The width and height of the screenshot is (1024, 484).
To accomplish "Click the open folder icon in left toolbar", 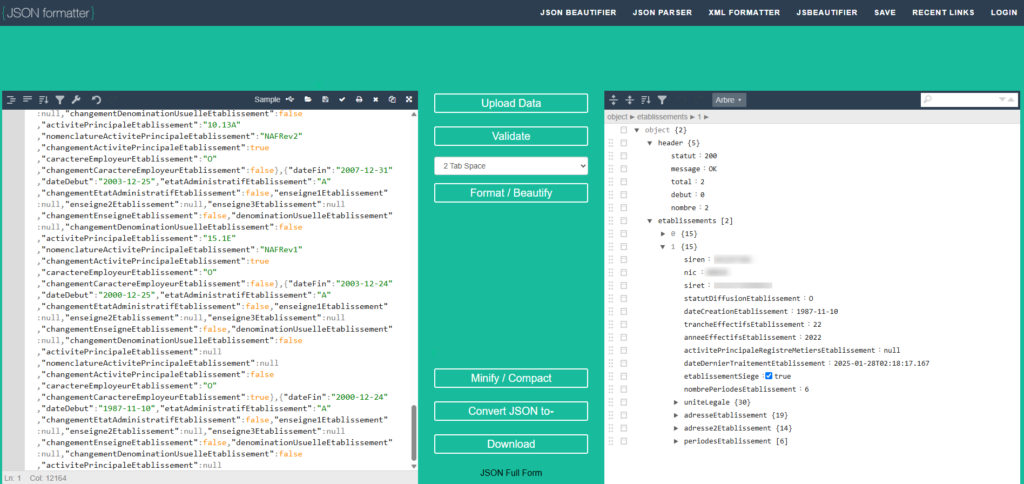I will click(308, 99).
